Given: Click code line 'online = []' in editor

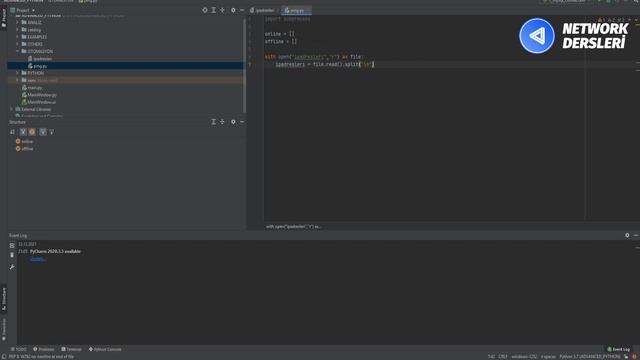Looking at the screenshot, I should (280, 34).
